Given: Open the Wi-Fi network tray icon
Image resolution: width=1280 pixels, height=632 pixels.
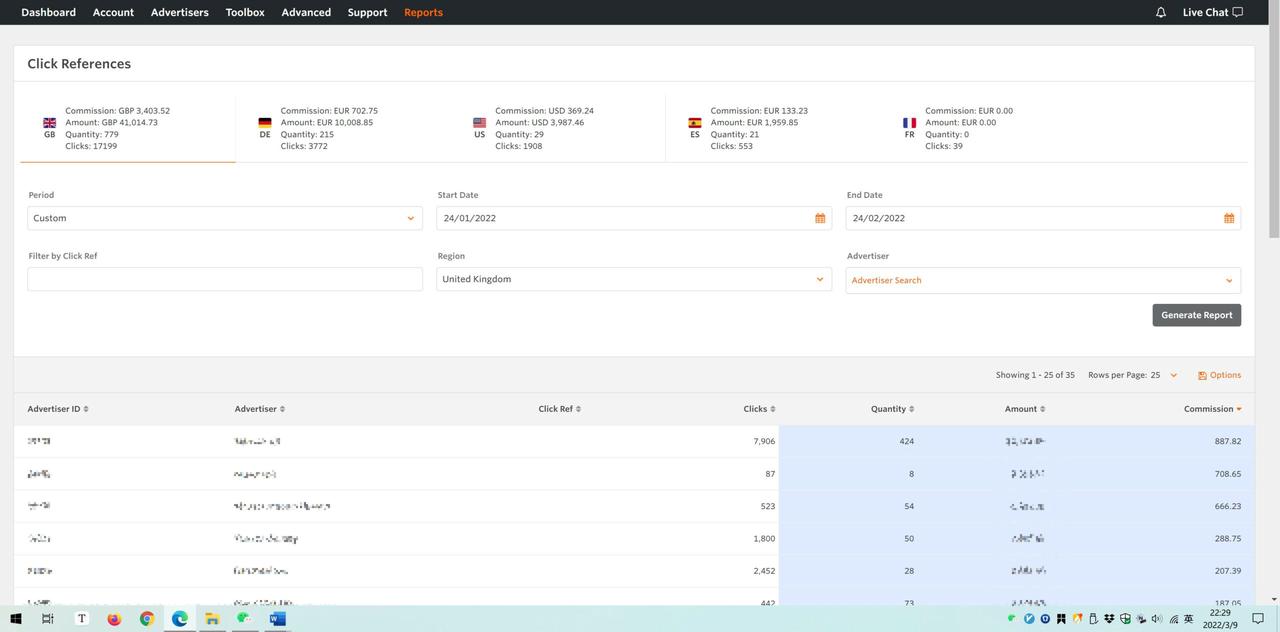Looking at the screenshot, I should point(1174,619).
